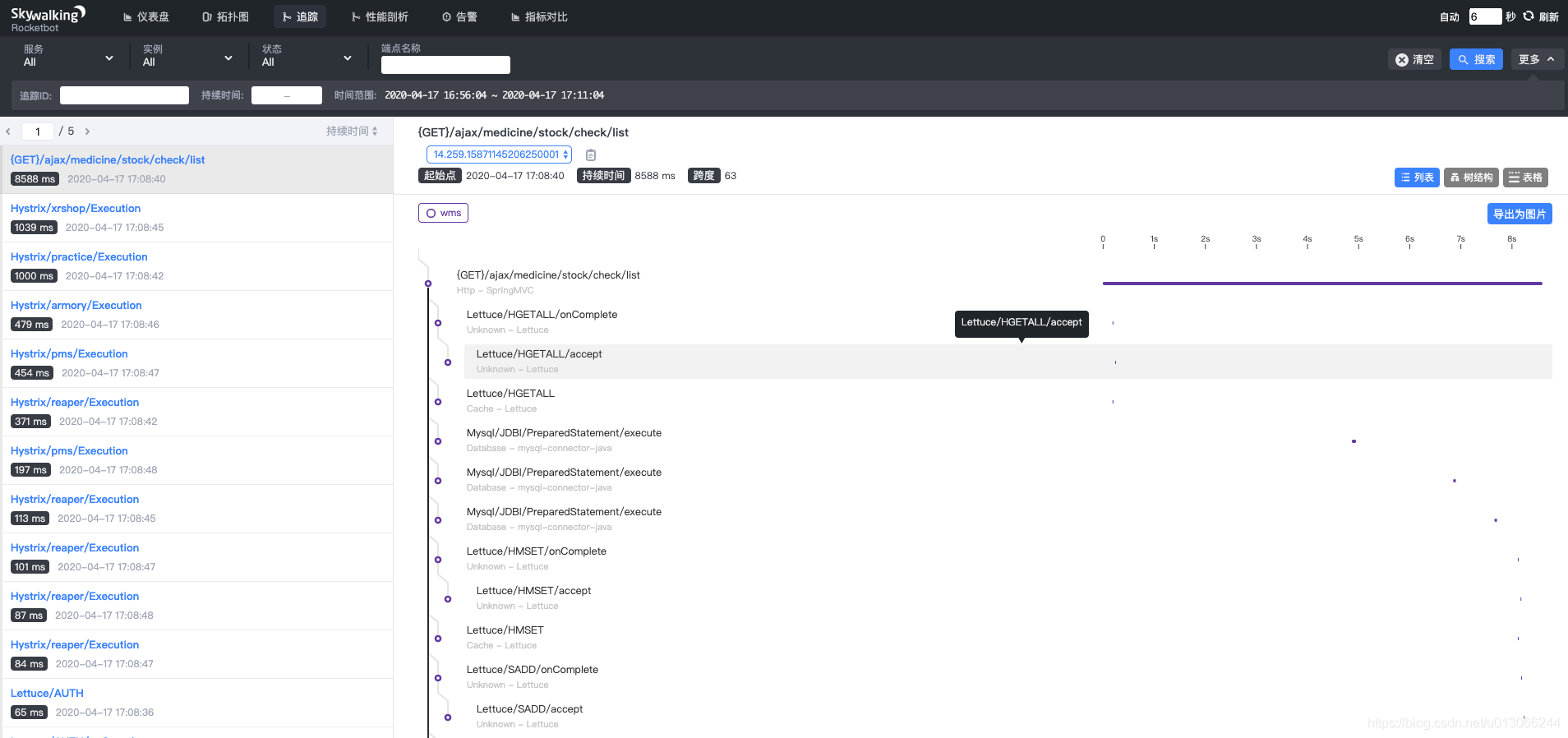This screenshot has height=738, width=1568.
Task: Select the /ajax/medicine/stock/check/list trace in list
Action: pyautogui.click(x=196, y=169)
